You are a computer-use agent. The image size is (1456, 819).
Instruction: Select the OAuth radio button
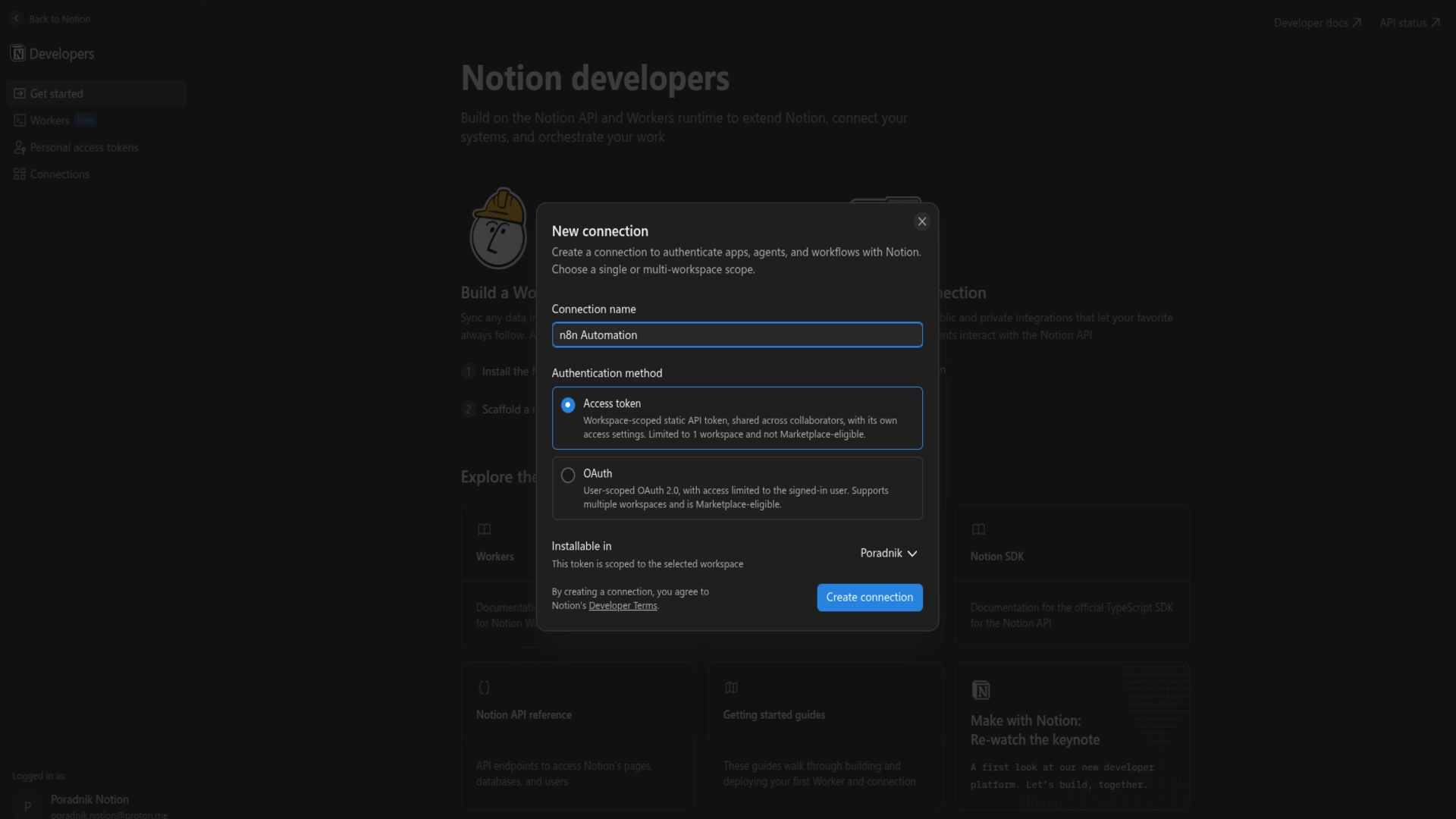[x=567, y=475]
